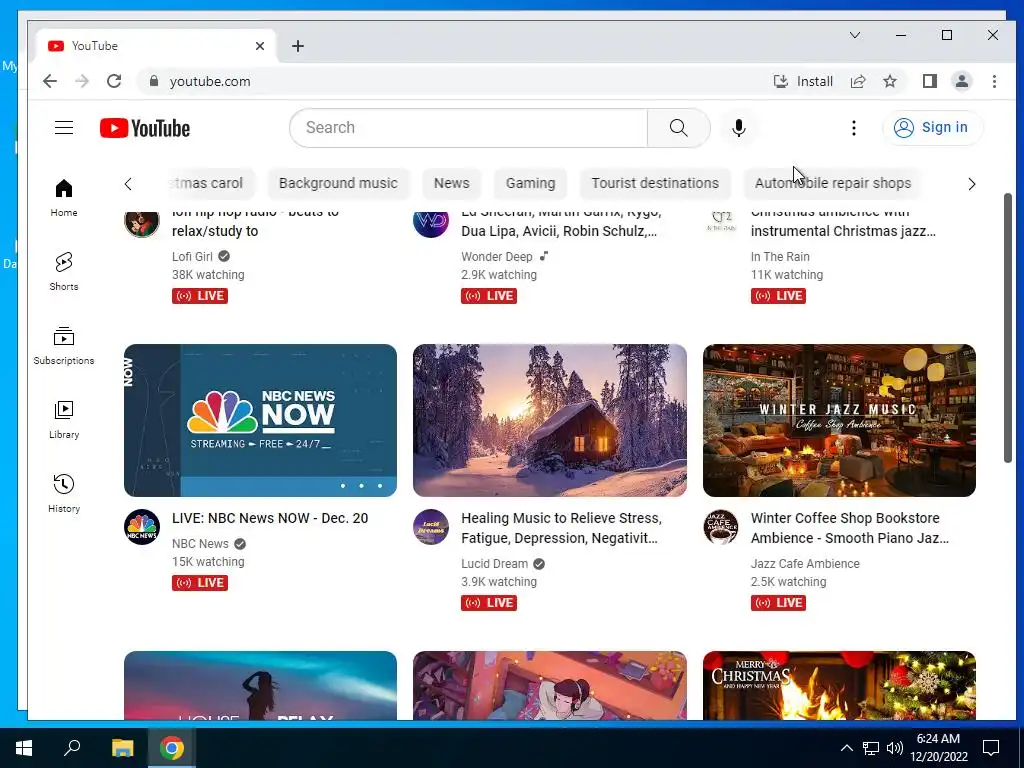Click the browser forward arrow

pyautogui.click(x=82, y=81)
